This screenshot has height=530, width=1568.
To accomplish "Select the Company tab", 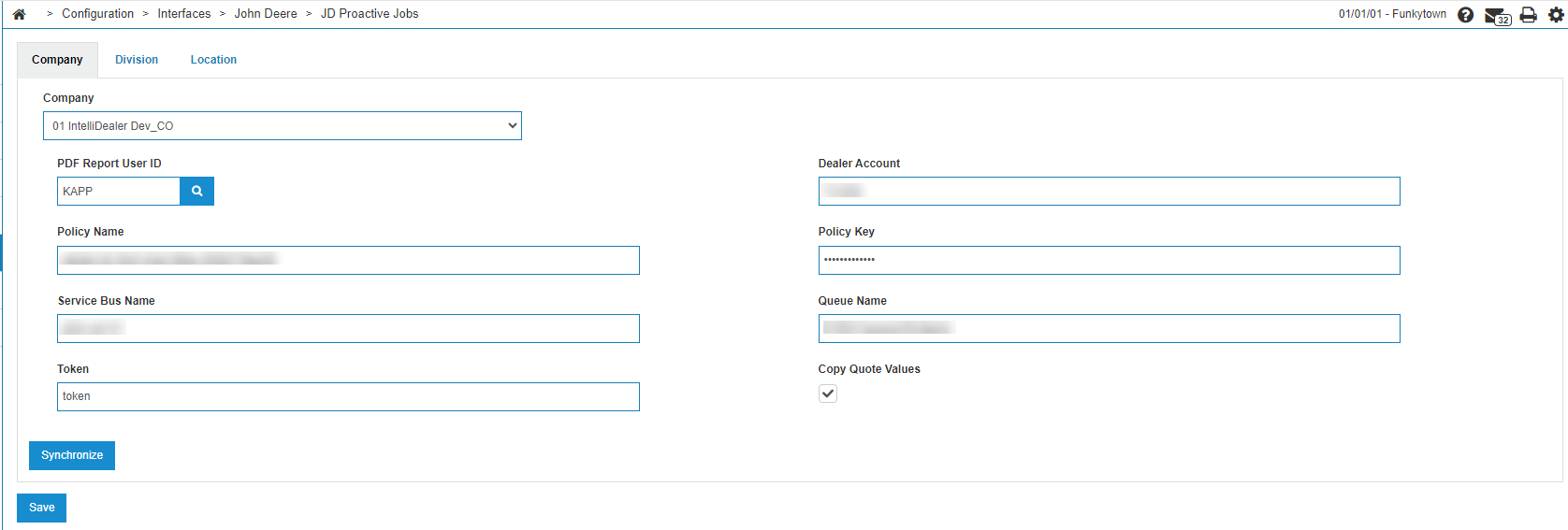I will [x=57, y=60].
